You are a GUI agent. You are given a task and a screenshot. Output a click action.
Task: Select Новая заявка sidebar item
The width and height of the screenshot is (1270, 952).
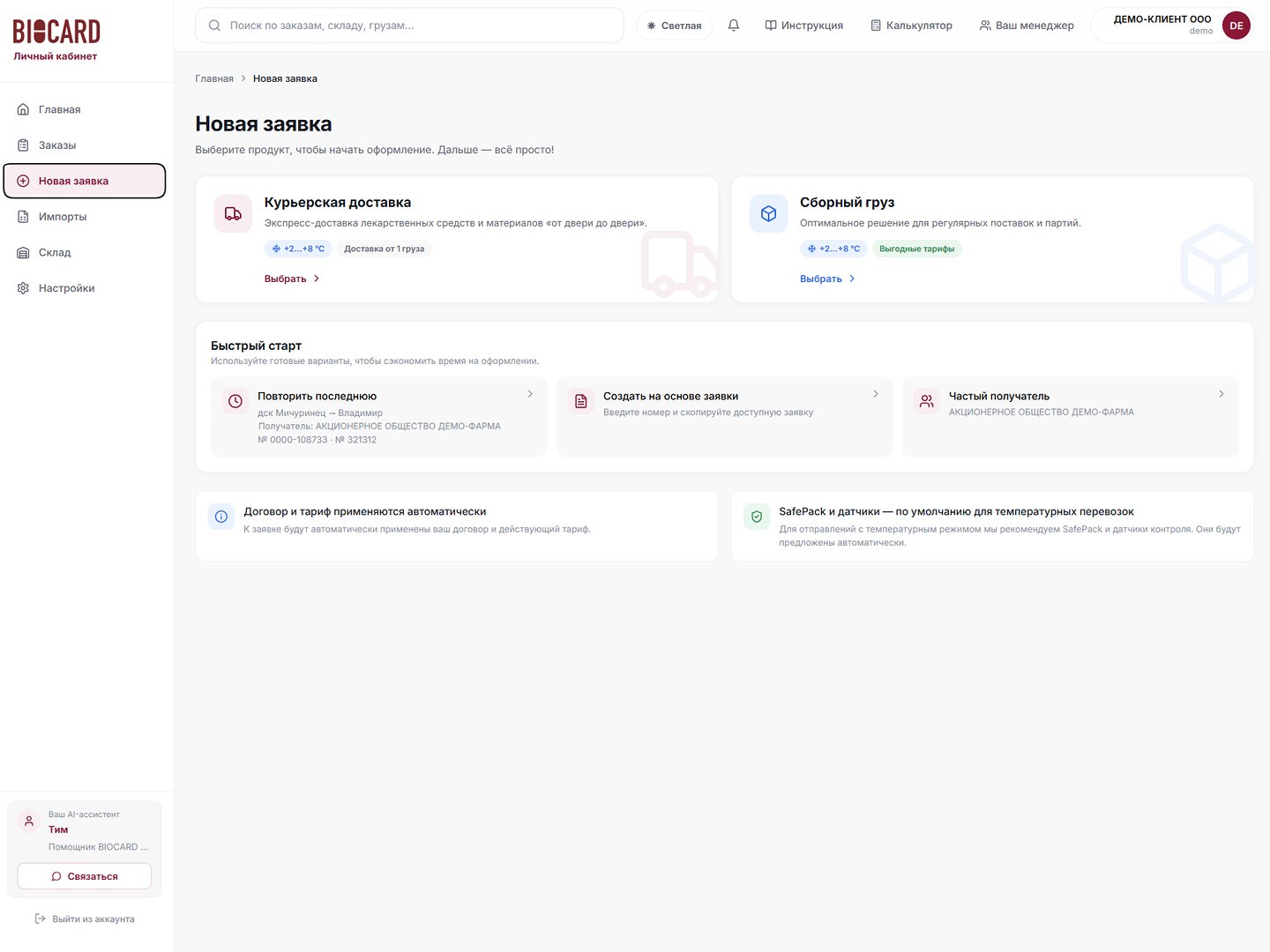pos(85,181)
